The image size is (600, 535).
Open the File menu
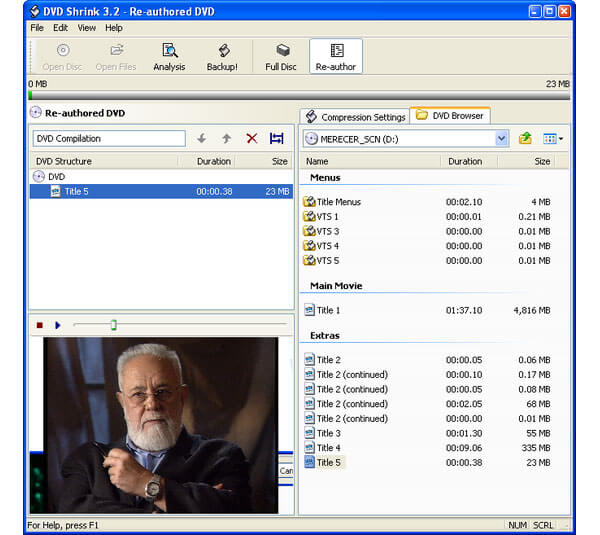click(37, 28)
